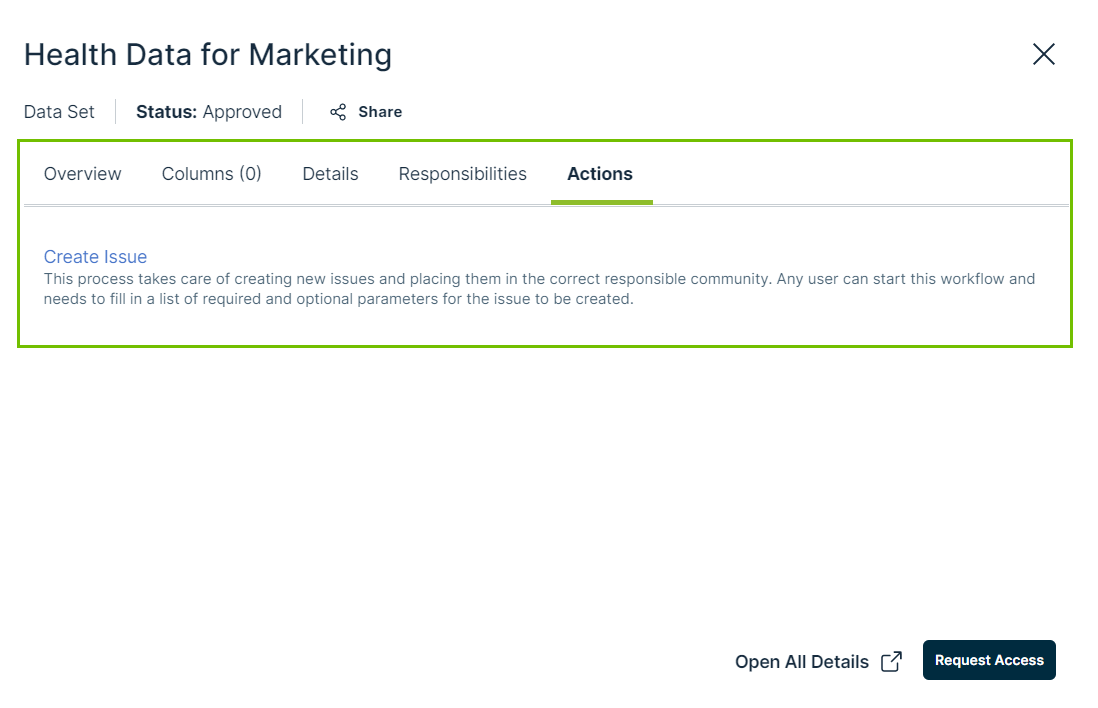Click the bold Status label

click(166, 112)
